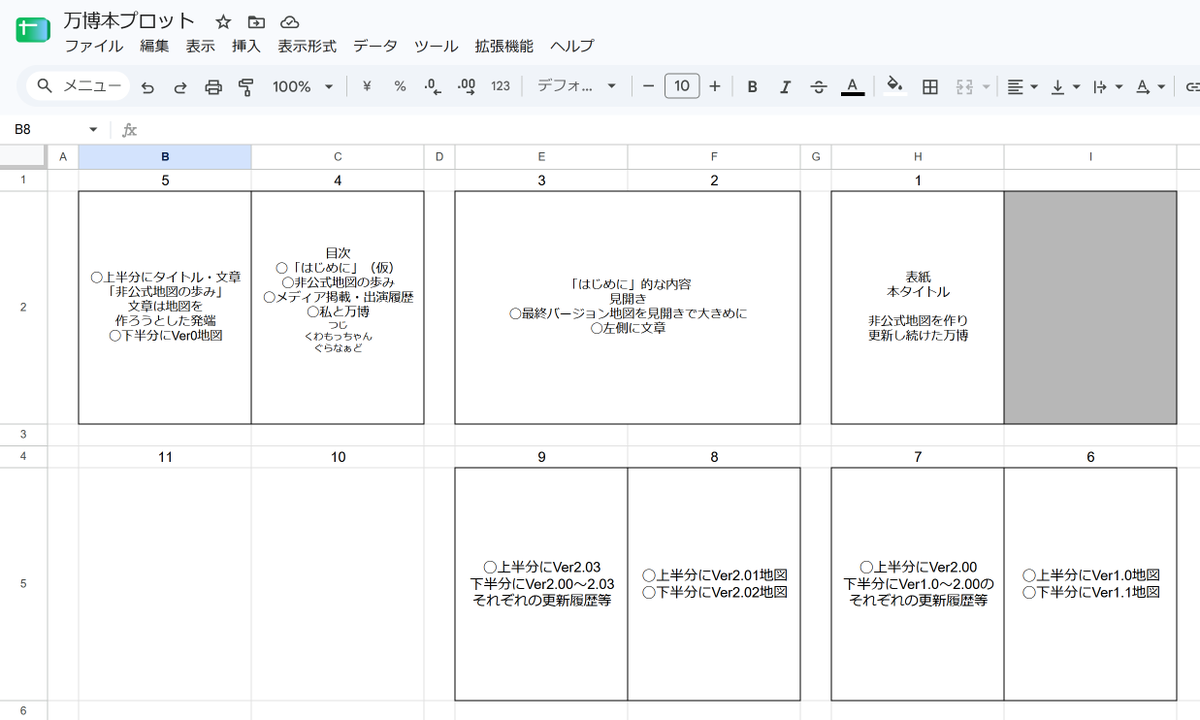Expand the horizontal align dropdown
This screenshot has height=720, width=1200.
click(x=1021, y=87)
